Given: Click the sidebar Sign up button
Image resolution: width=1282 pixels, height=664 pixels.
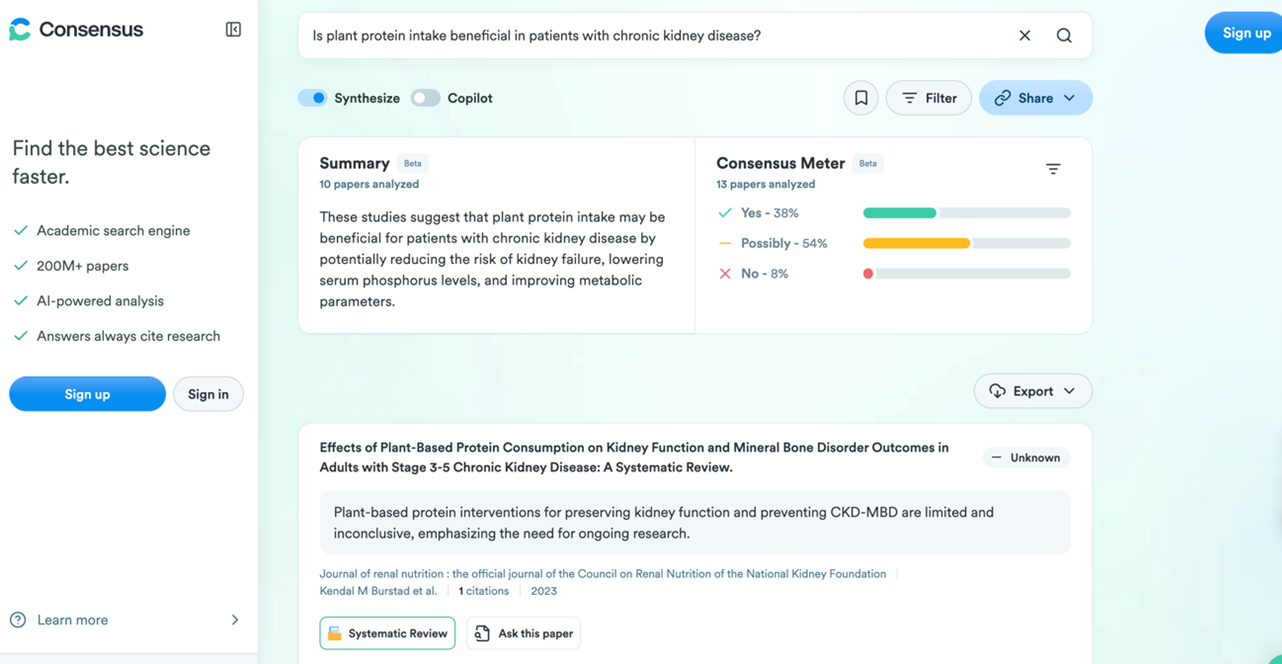Looking at the screenshot, I should click(x=87, y=394).
